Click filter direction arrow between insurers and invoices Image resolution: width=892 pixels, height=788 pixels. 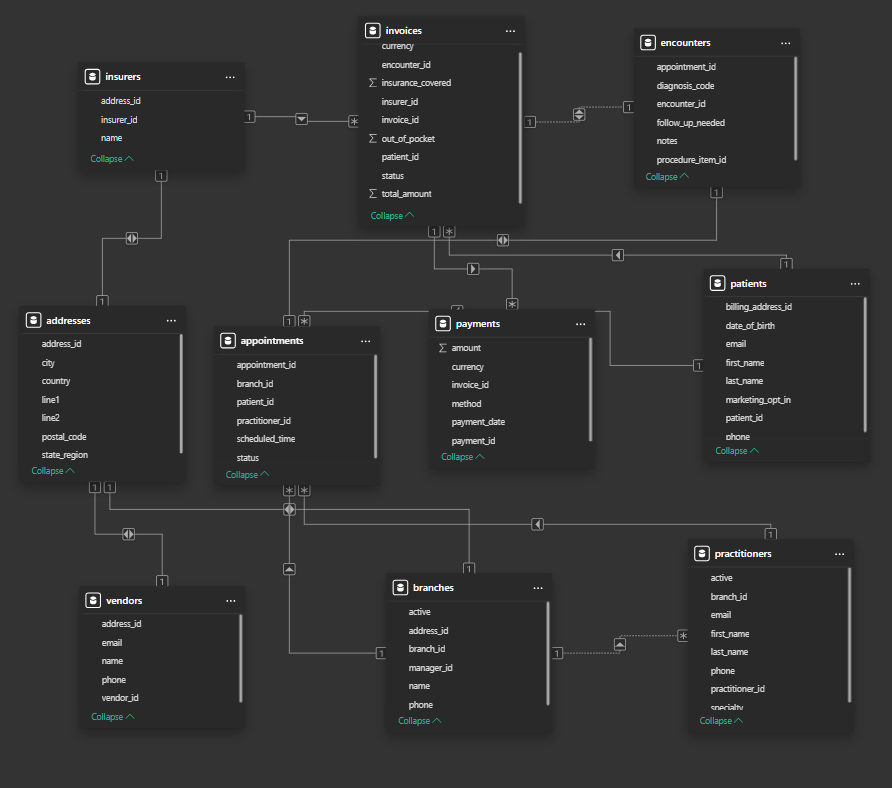coord(302,119)
